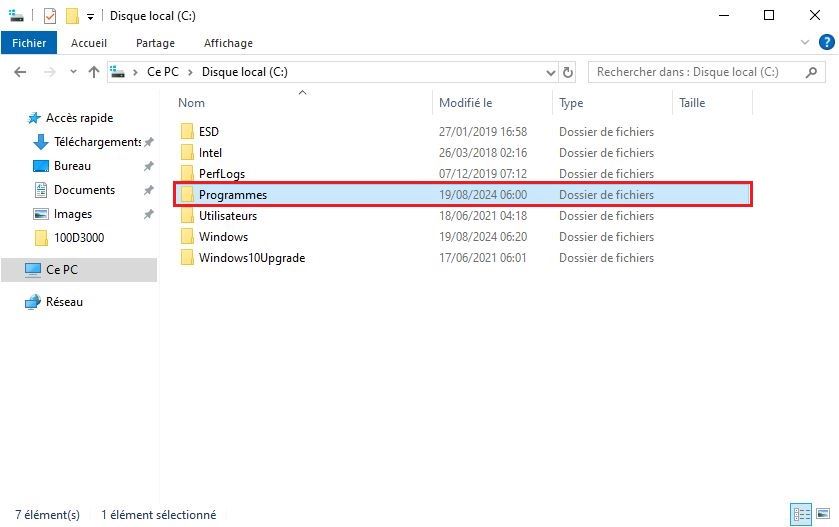
Task: Select the PerfLogs folder icon
Action: [x=187, y=172]
